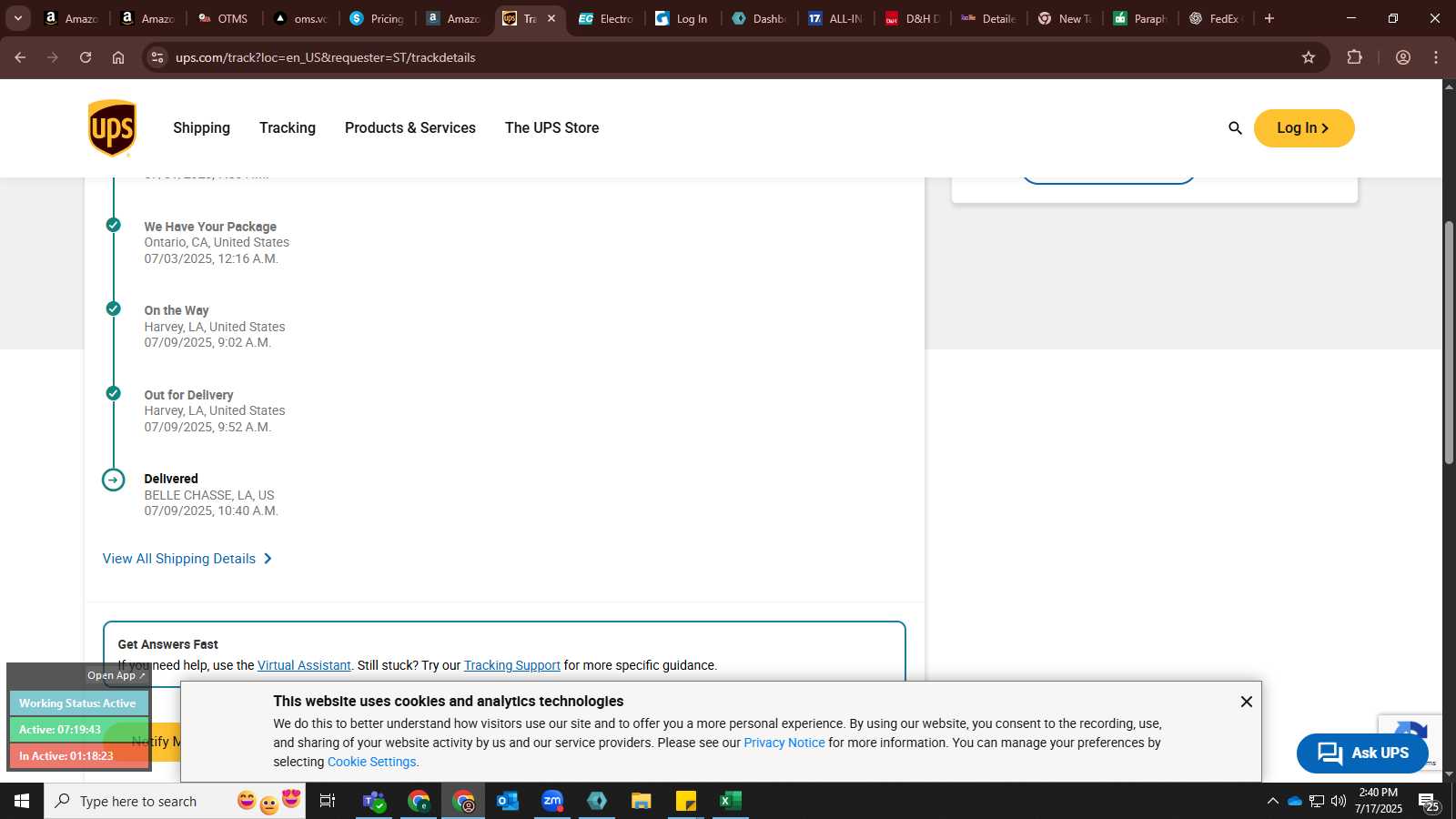Select the Out for Delivery status text

[188, 396]
